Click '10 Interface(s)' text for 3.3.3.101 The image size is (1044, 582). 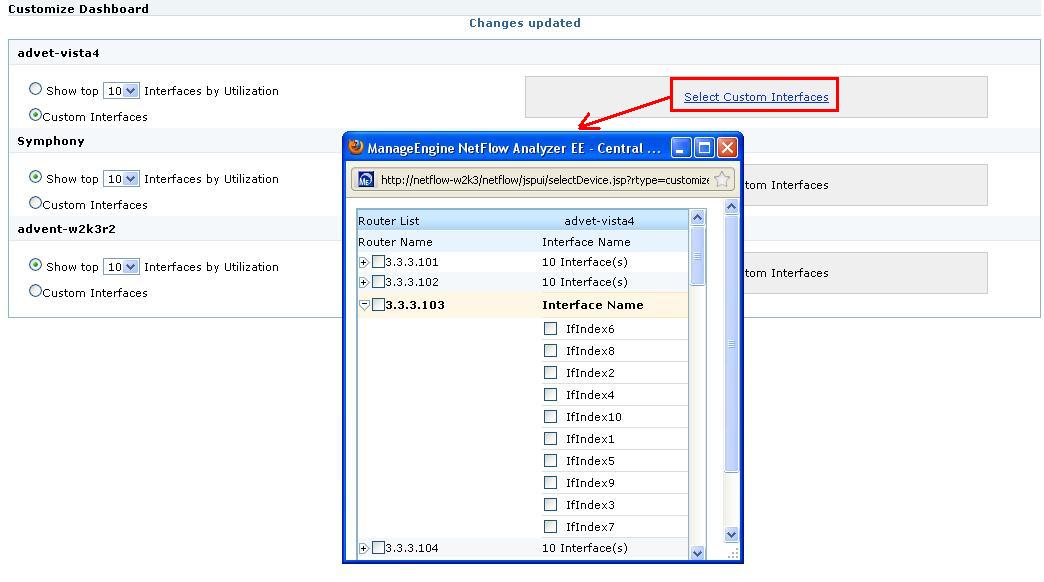click(585, 262)
